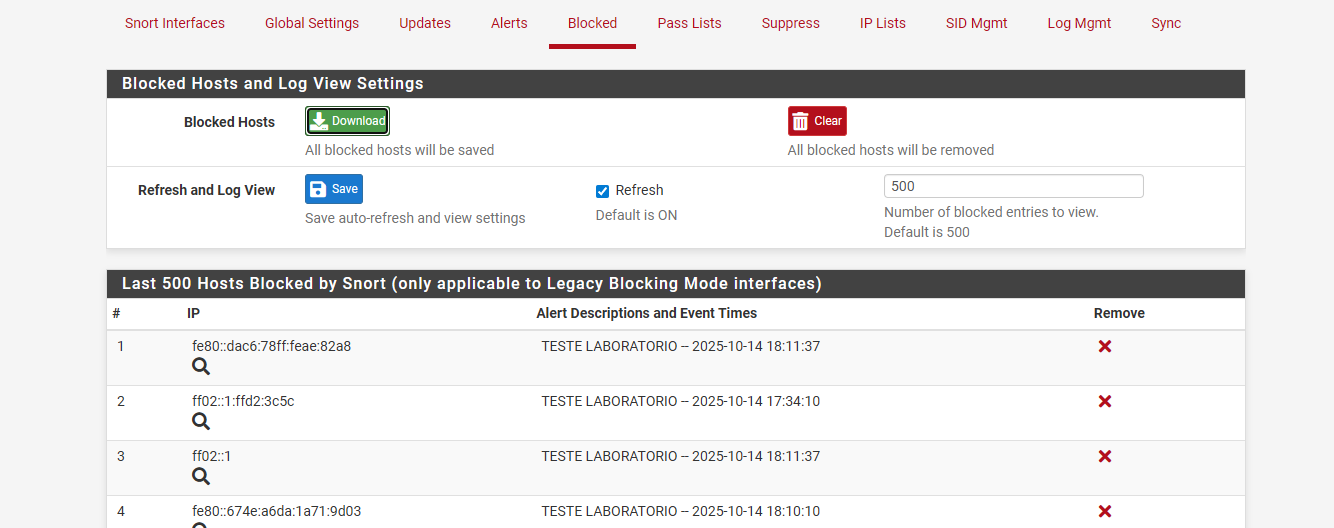Open the Snort Interfaces tab
The image size is (1334, 528).
coord(175,23)
